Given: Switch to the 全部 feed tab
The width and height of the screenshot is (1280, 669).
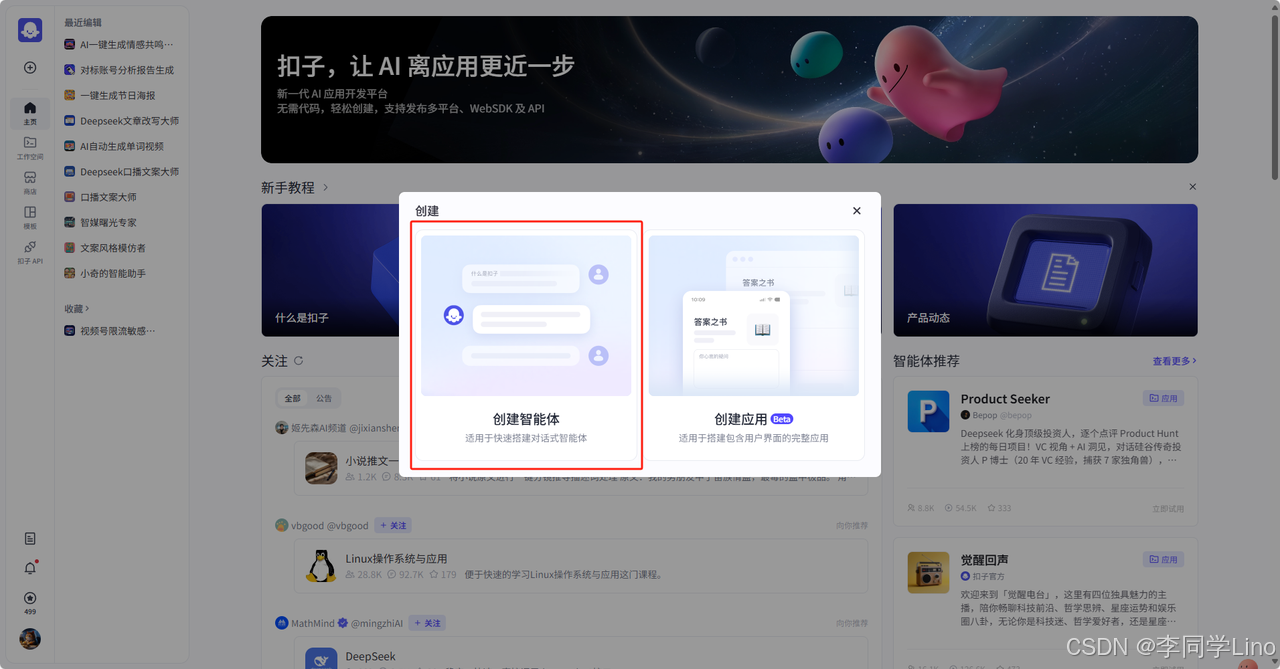Looking at the screenshot, I should 292,398.
